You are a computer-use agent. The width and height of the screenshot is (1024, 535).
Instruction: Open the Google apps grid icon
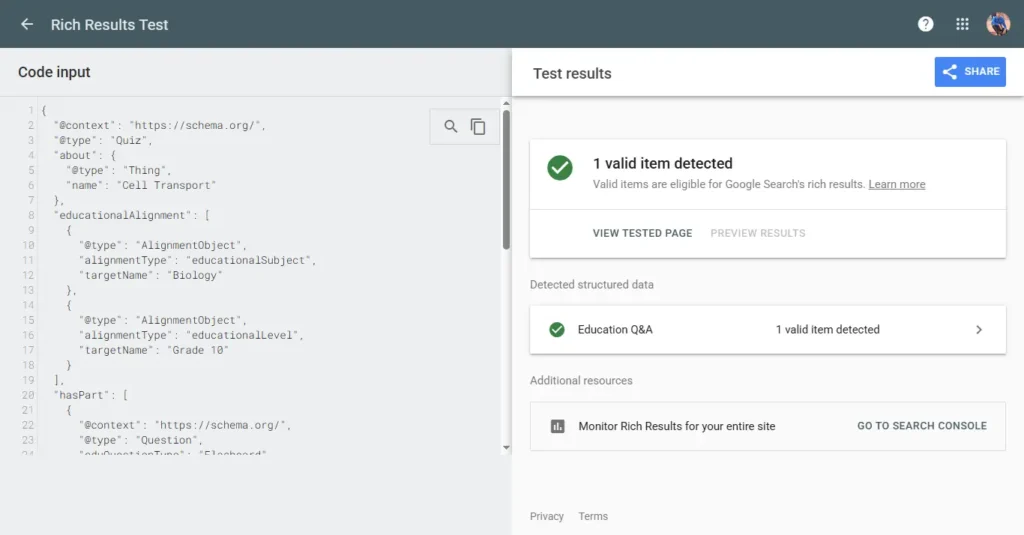pos(962,24)
